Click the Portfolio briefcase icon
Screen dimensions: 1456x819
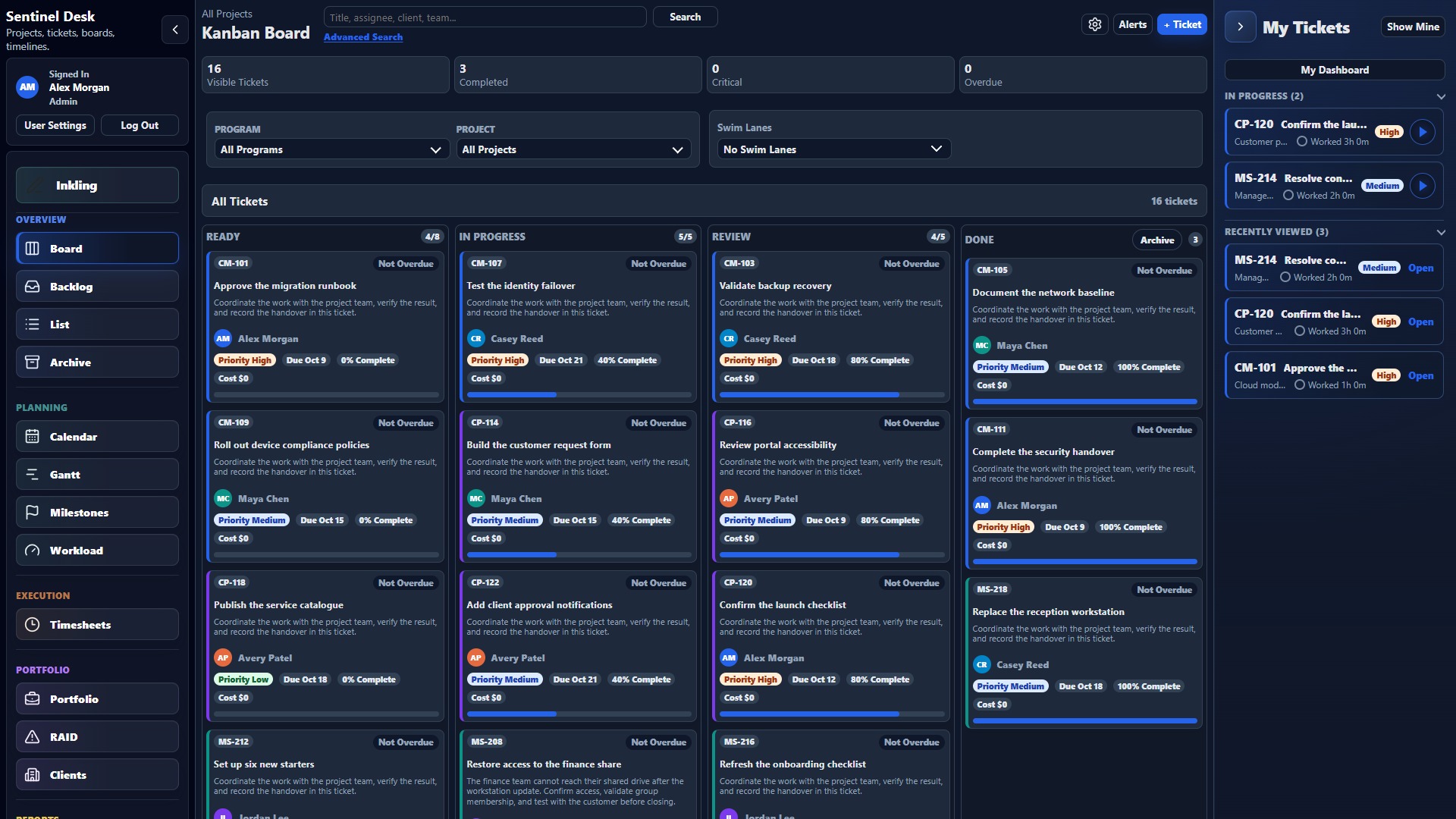[x=33, y=699]
